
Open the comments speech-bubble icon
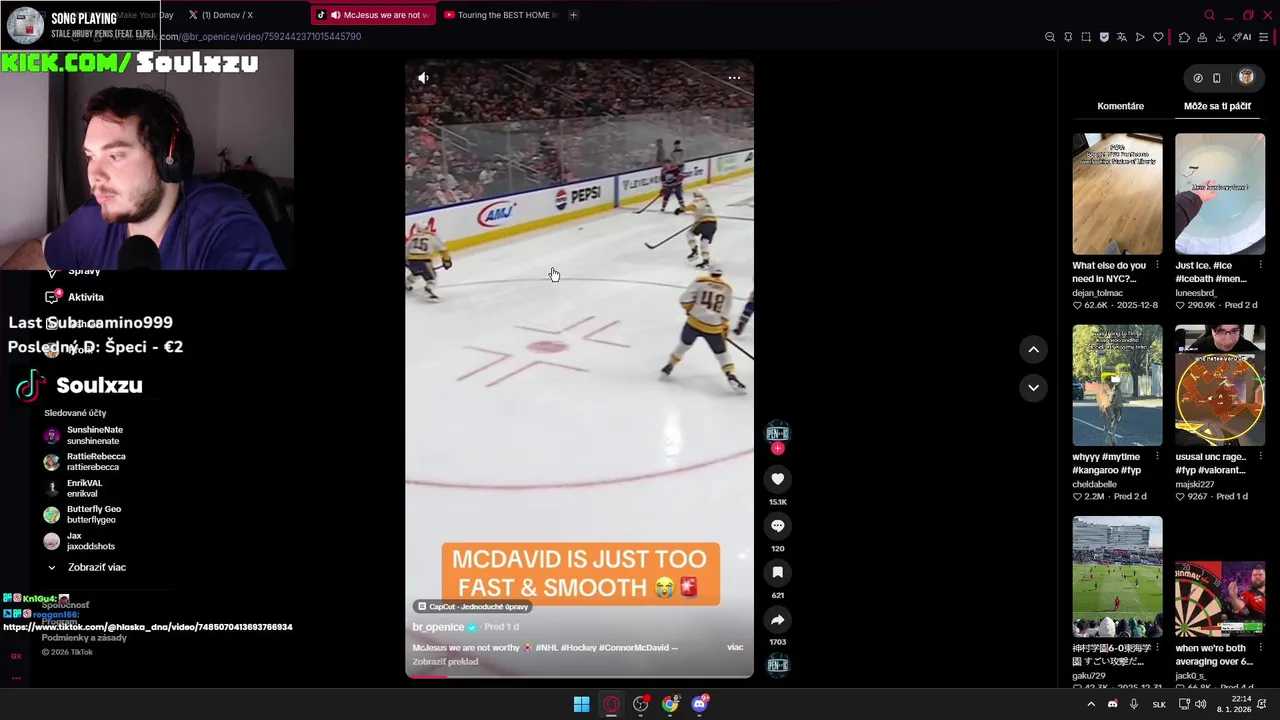[777, 526]
